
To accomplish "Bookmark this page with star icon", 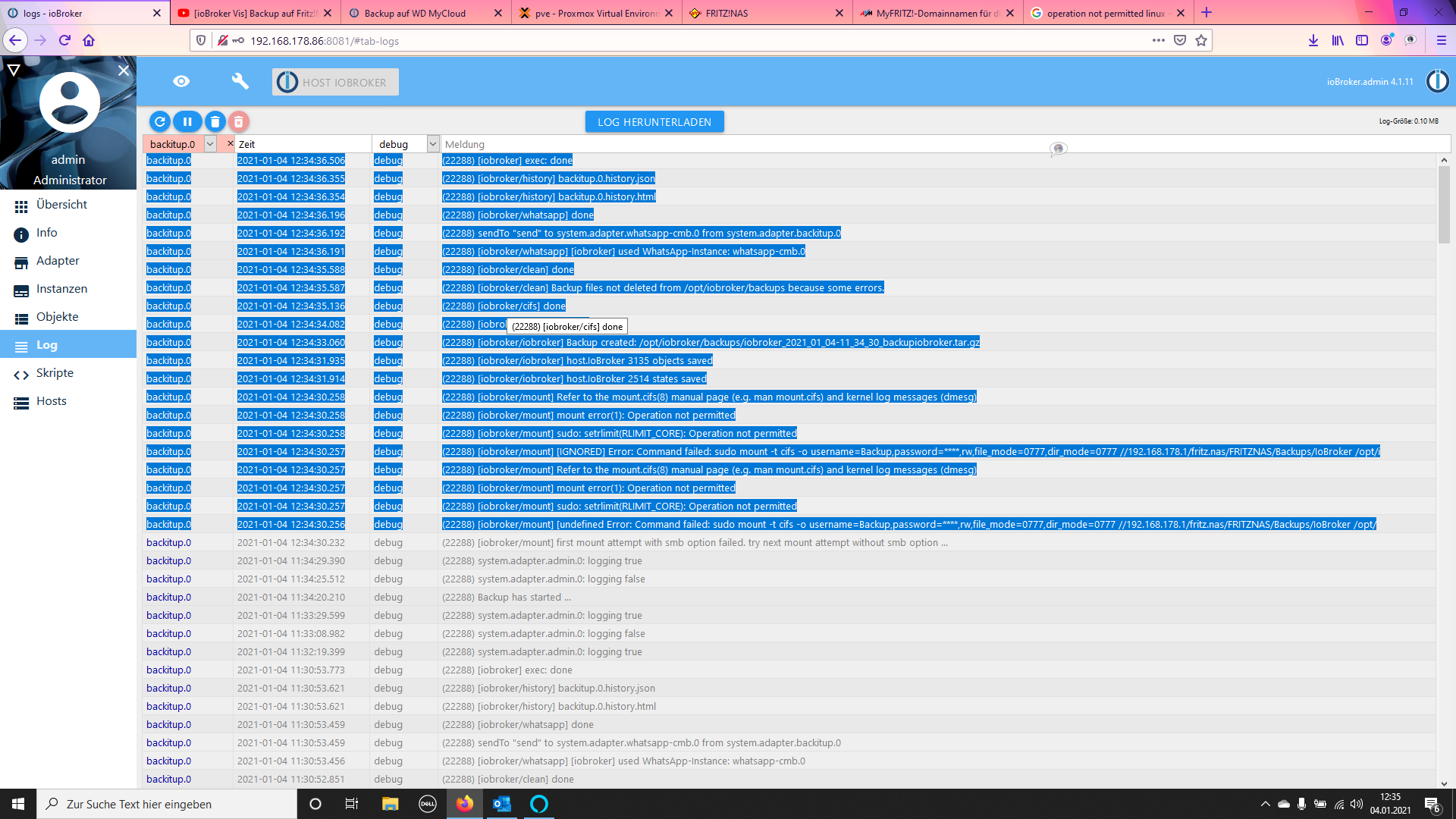I will [1201, 41].
